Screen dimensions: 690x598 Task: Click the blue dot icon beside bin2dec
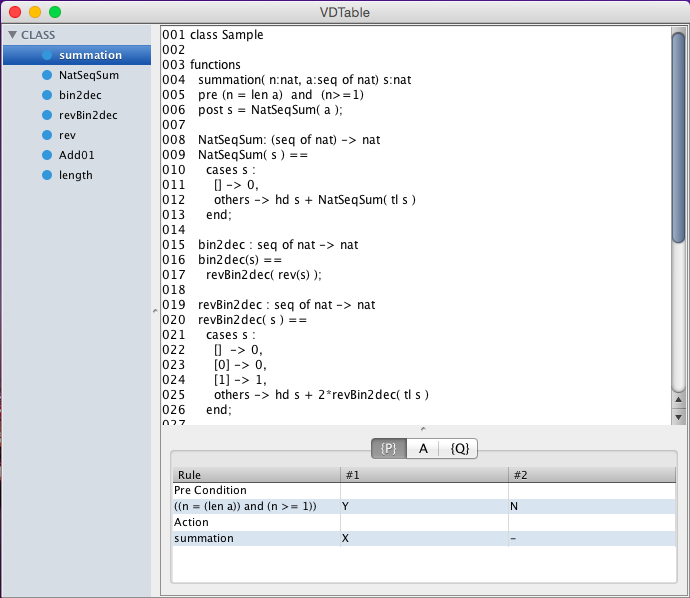pos(47,95)
